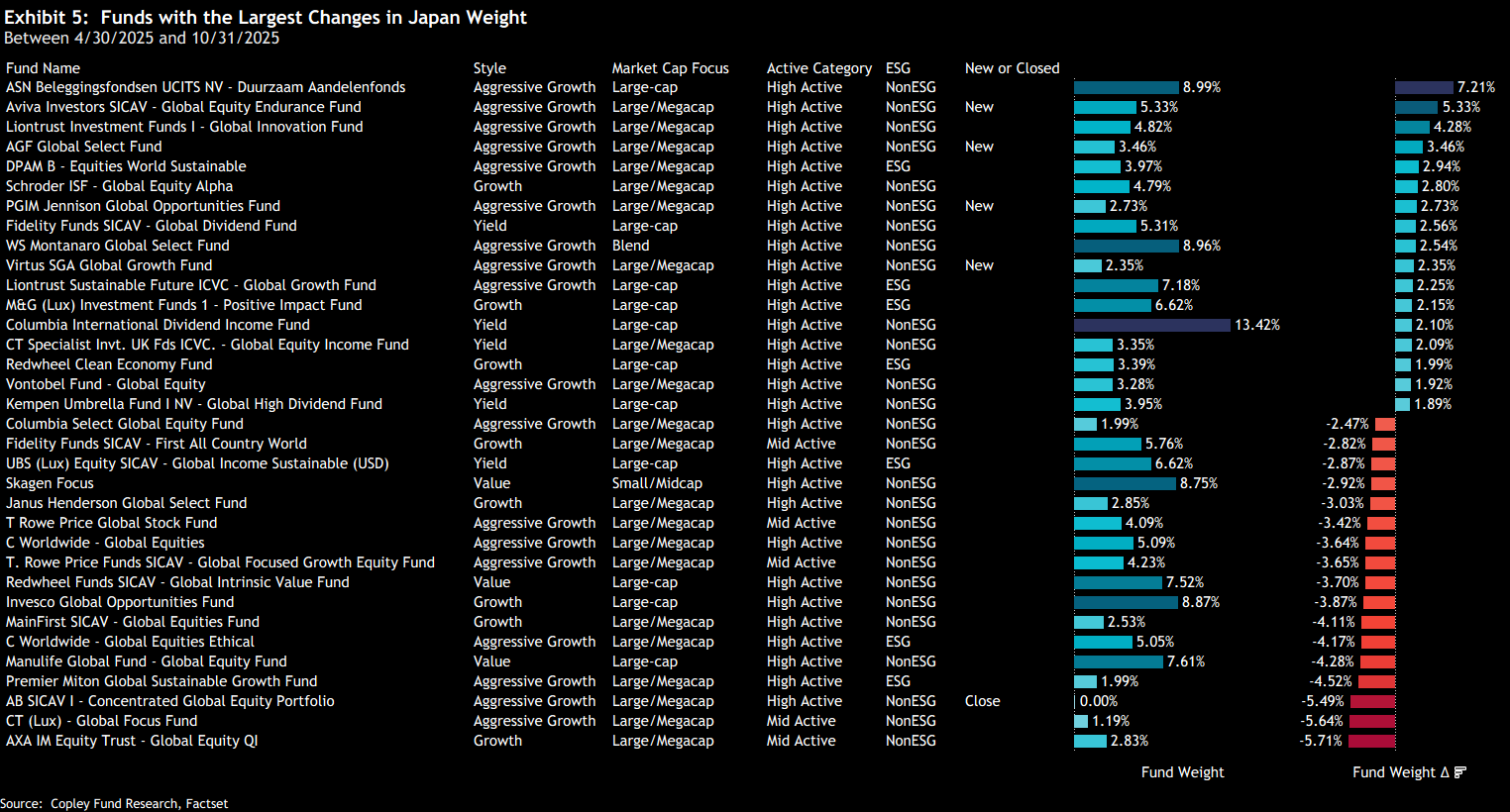This screenshot has height=812, width=1510.
Task: Click the 8.99% bar for ASN Beleggingsfondsen
Action: [x=1126, y=87]
